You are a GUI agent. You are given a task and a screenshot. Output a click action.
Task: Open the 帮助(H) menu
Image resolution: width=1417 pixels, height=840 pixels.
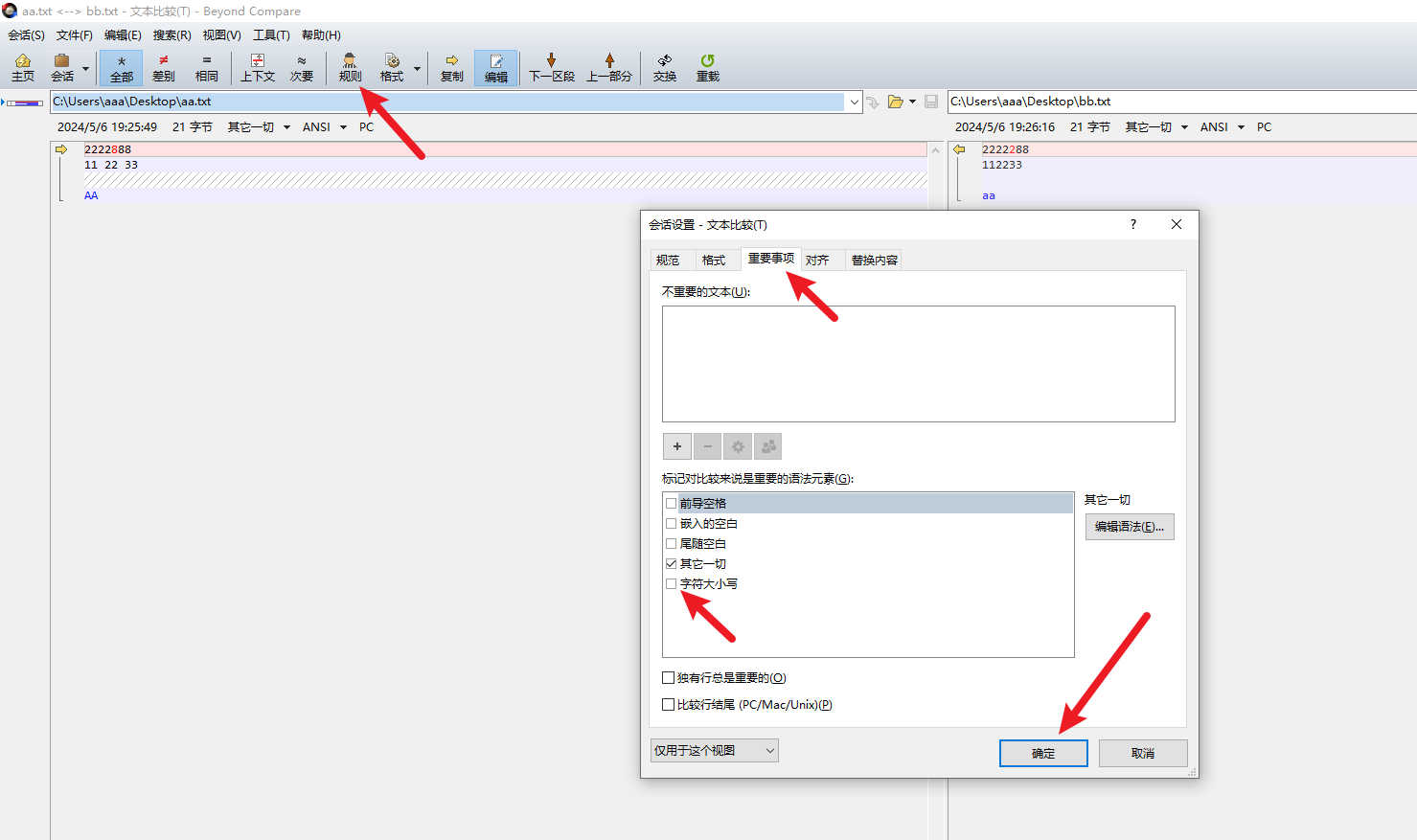[x=321, y=35]
